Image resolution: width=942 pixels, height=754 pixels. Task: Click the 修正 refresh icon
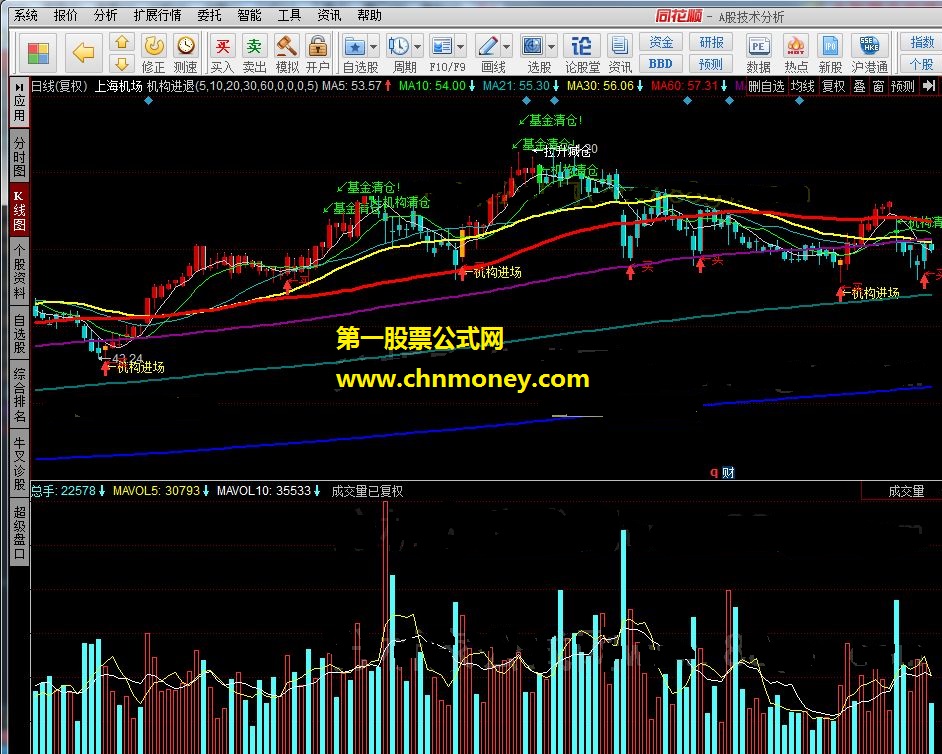tap(154, 46)
